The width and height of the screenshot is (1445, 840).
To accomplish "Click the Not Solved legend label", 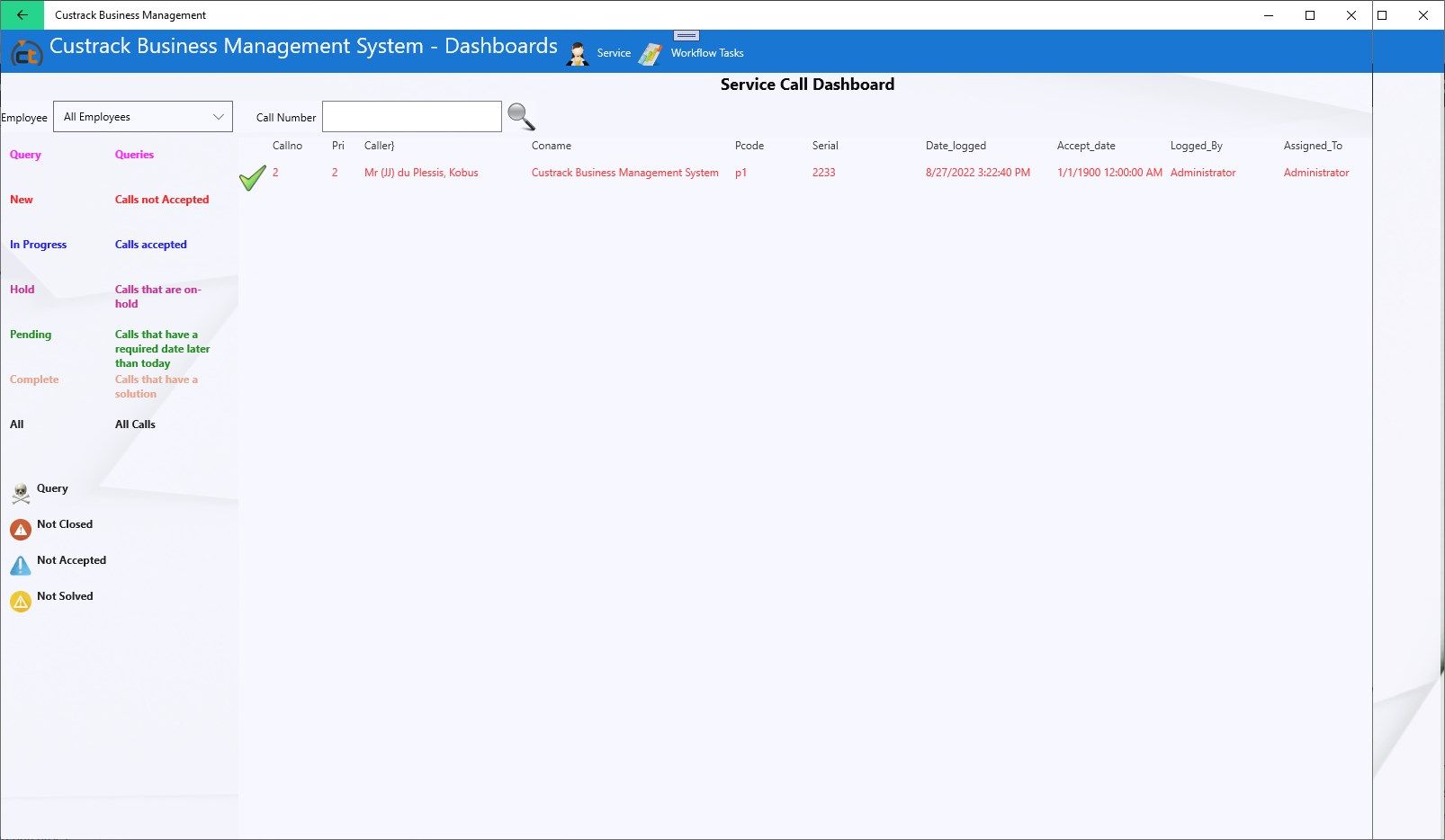I will point(65,596).
